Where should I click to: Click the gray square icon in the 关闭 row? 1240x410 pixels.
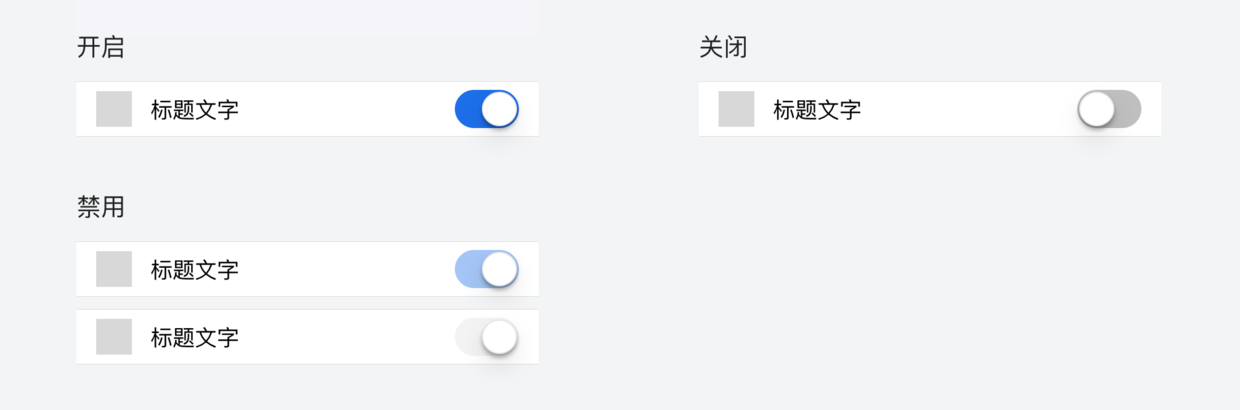pyautogui.click(x=736, y=109)
